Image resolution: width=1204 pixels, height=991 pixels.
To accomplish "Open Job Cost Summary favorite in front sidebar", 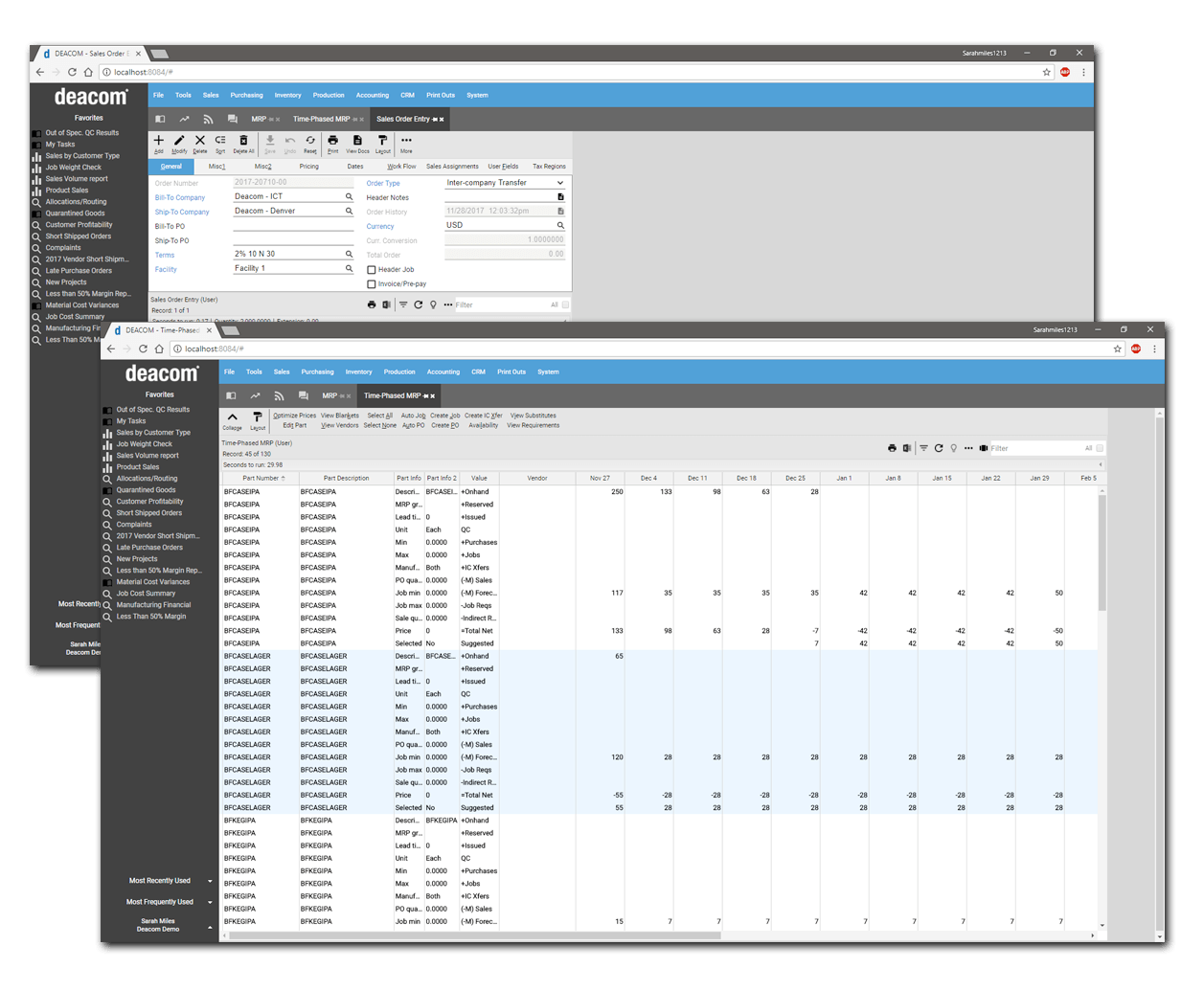I will [146, 594].
